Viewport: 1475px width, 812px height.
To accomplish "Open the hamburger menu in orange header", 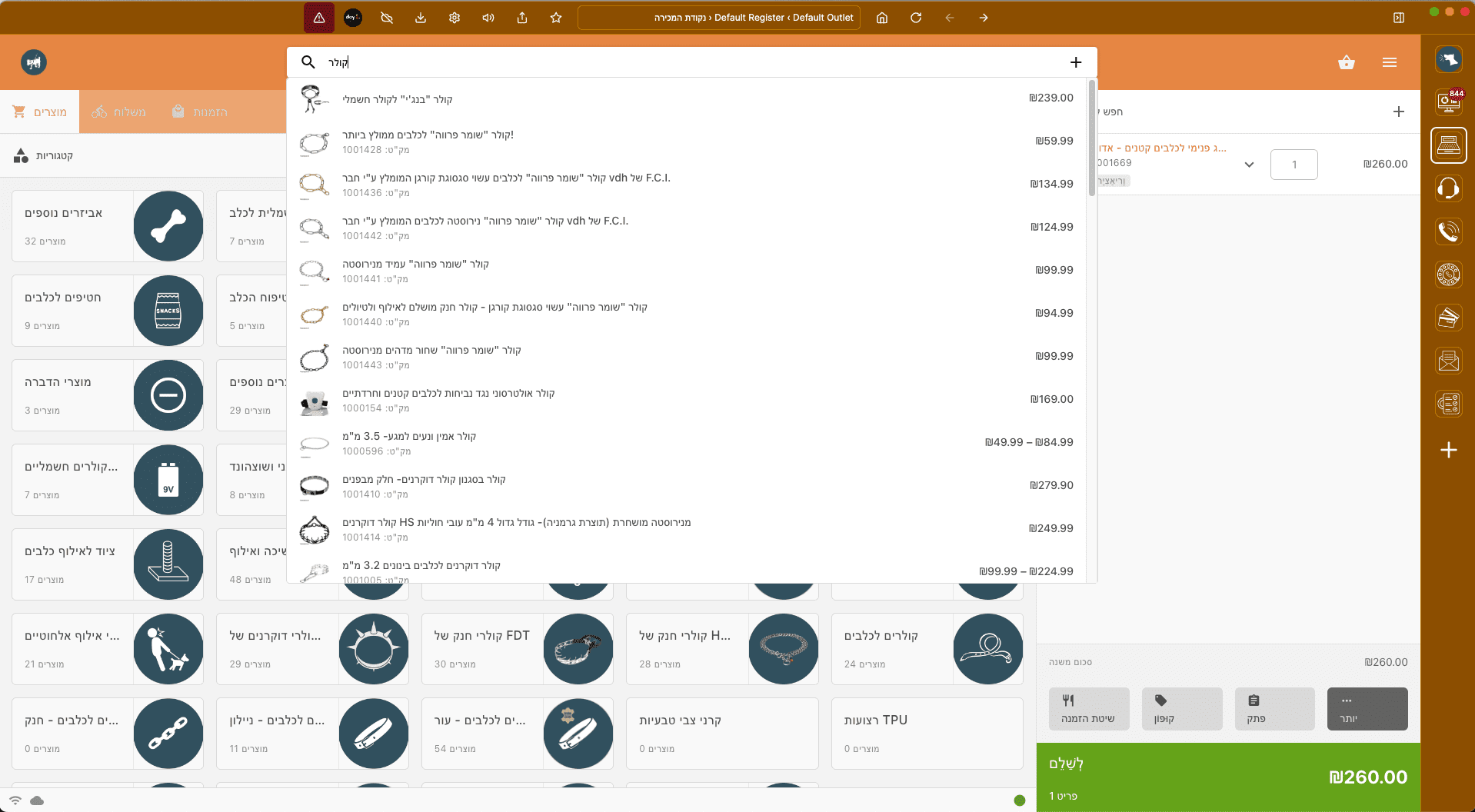I will (x=1389, y=62).
